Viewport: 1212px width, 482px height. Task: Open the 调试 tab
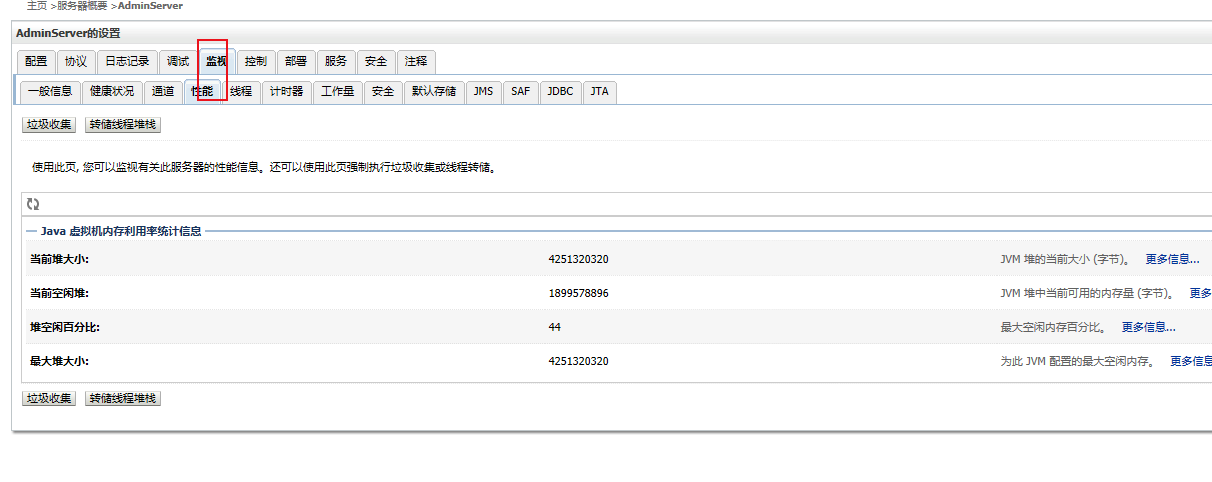[178, 62]
